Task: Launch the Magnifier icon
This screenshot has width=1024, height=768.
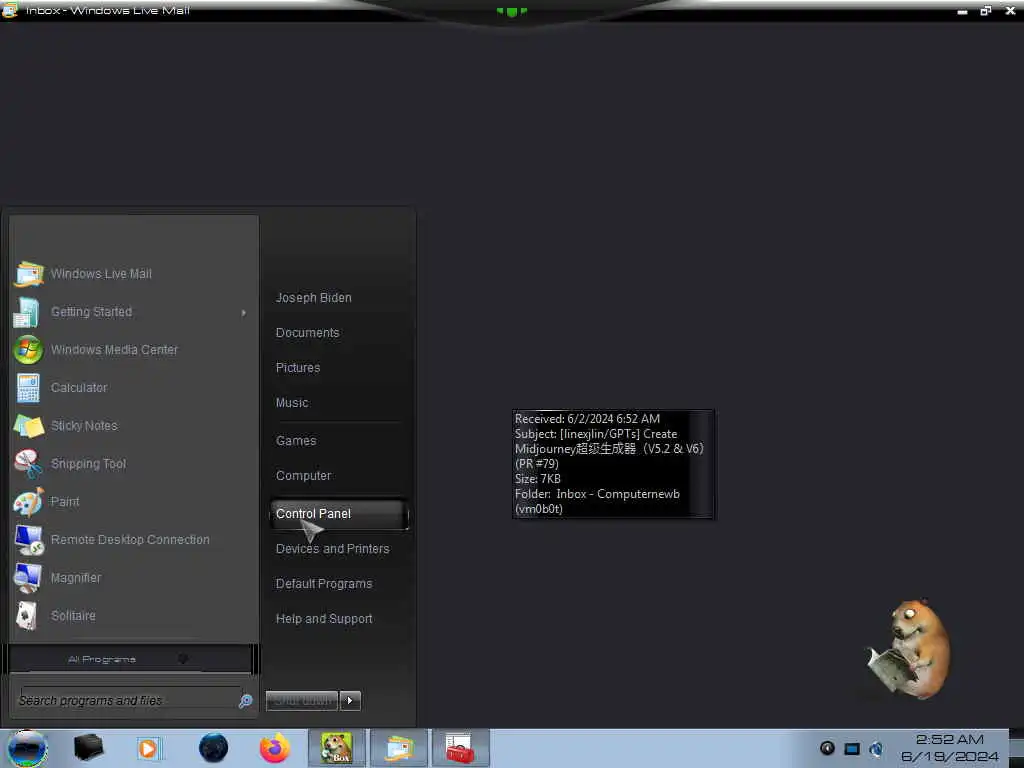Action: 28,578
